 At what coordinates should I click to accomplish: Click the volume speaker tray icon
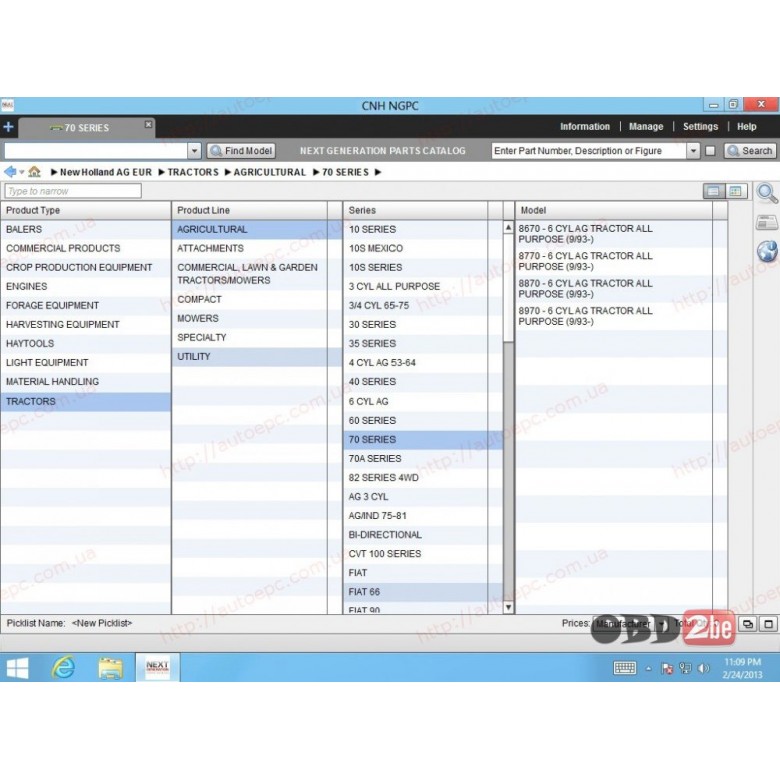point(704,669)
